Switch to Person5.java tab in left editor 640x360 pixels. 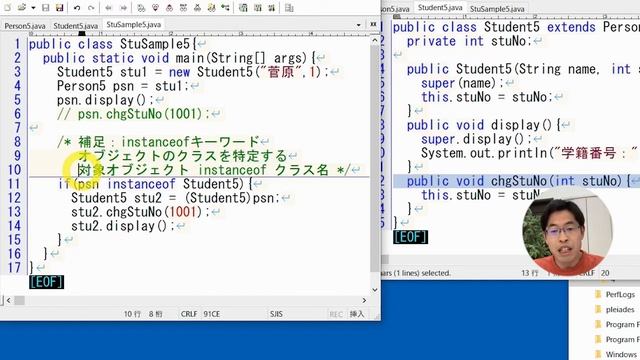tap(25, 26)
